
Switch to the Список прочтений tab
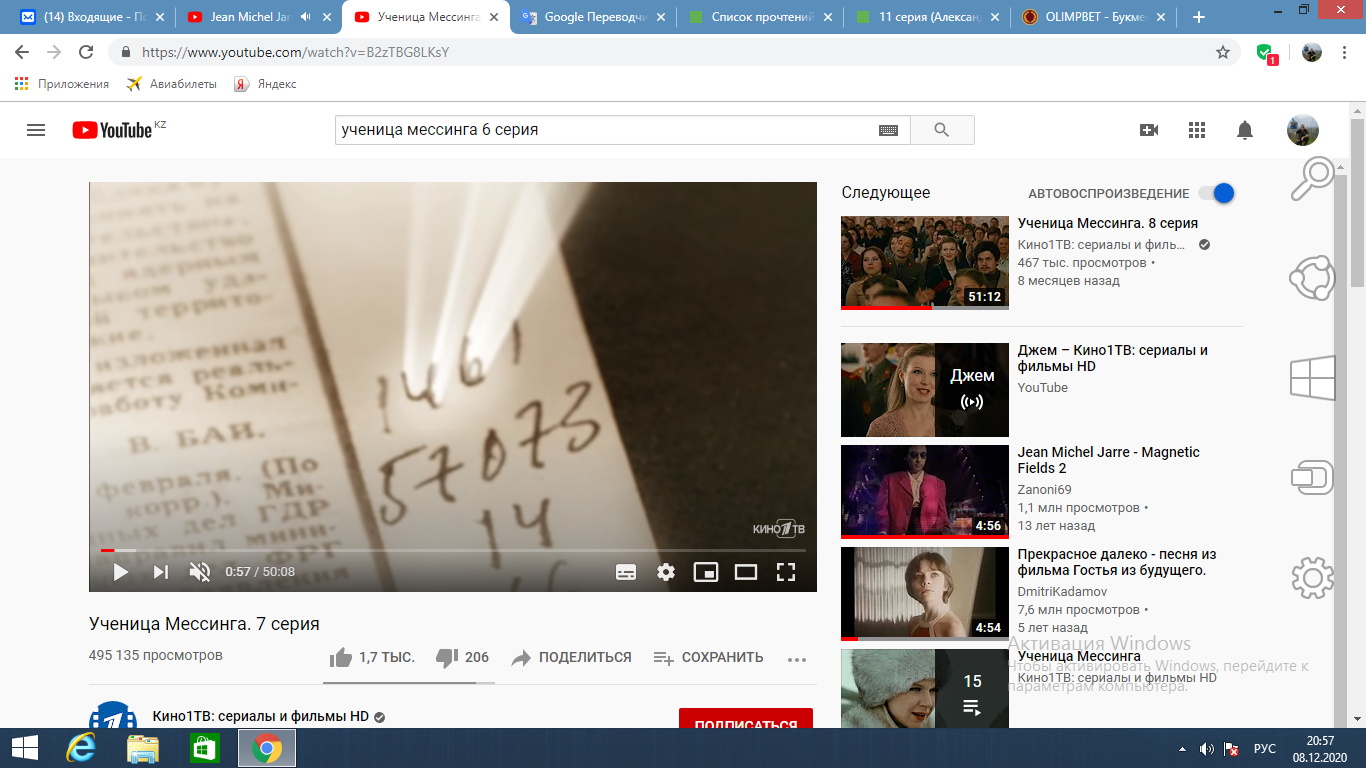(759, 17)
